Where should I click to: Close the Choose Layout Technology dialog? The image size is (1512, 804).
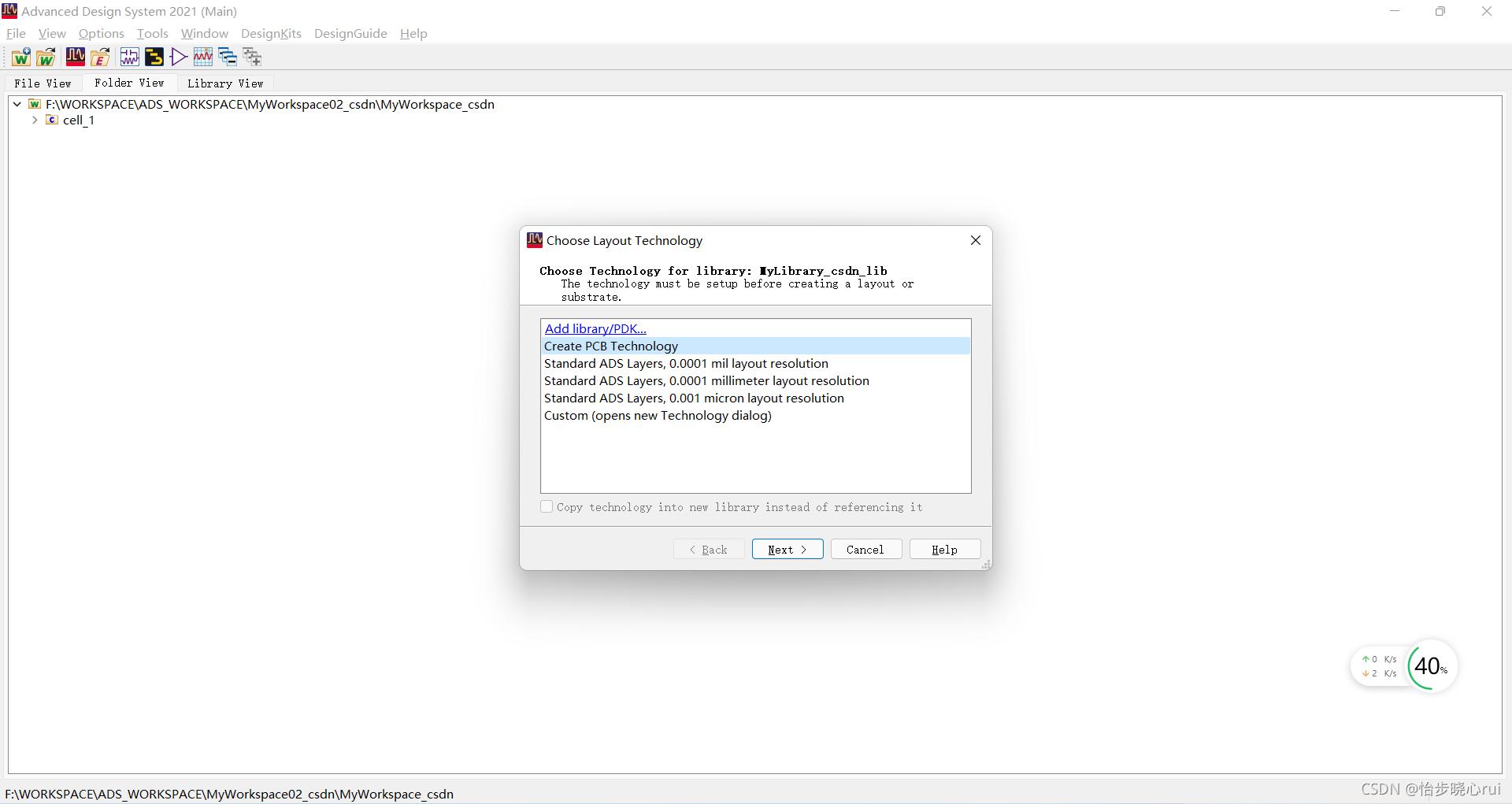point(976,240)
